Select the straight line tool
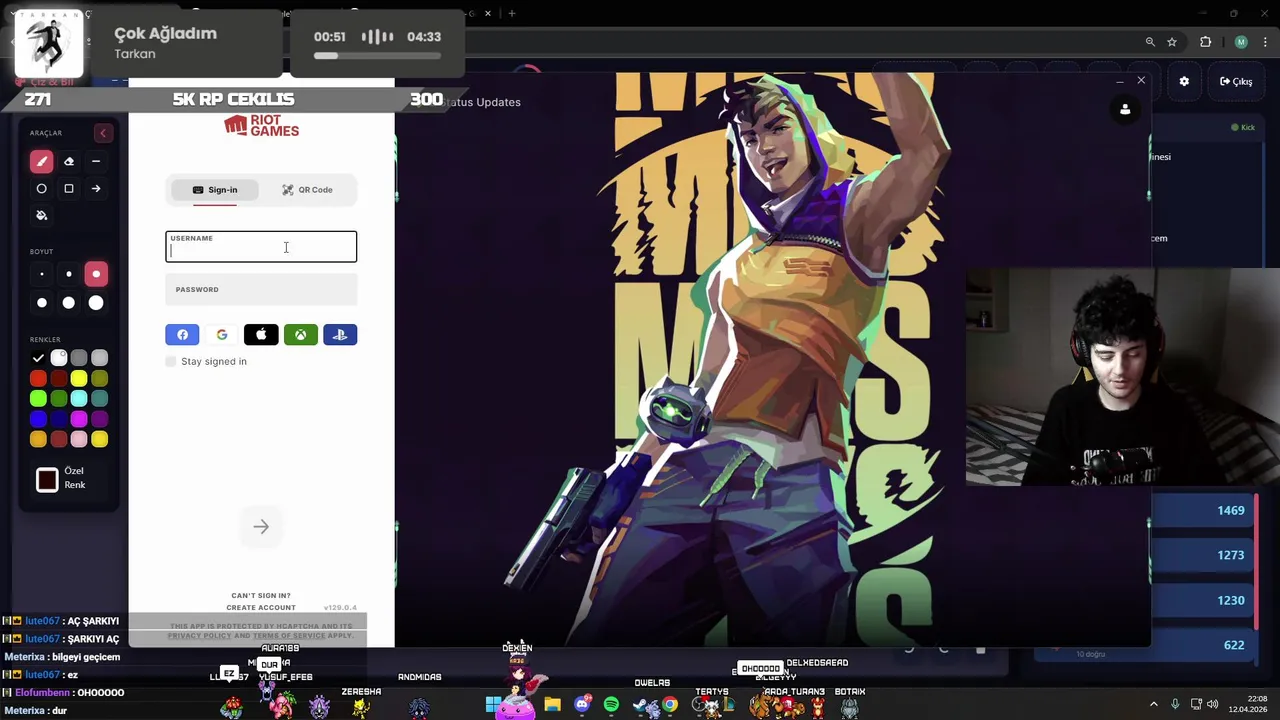This screenshot has height=720, width=1280. coord(96,161)
